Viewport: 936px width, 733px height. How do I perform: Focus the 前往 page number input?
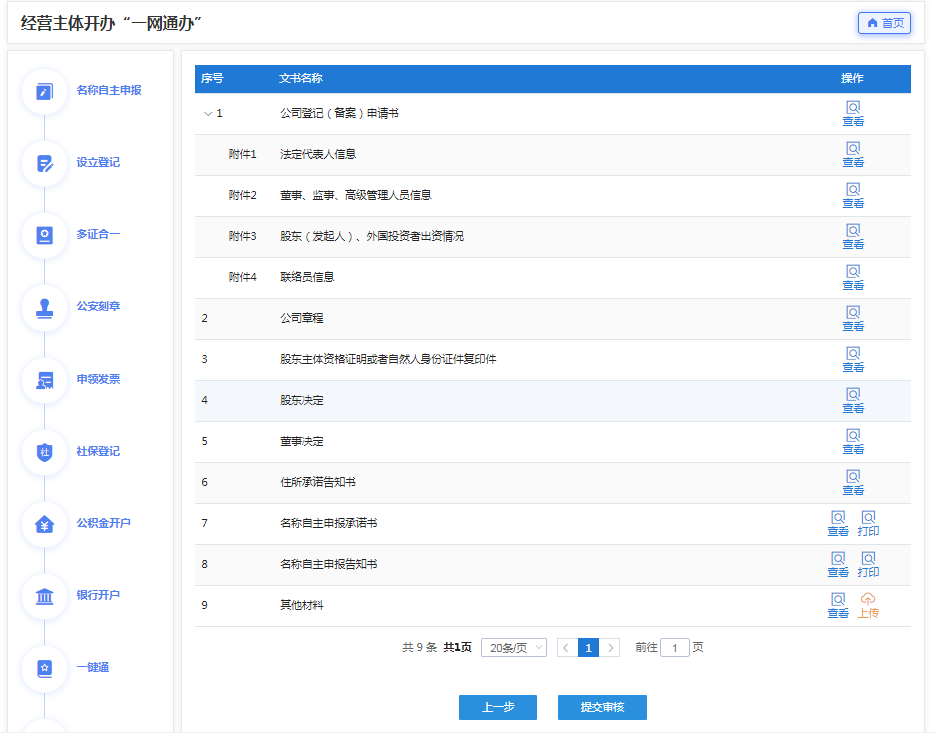pyautogui.click(x=674, y=648)
